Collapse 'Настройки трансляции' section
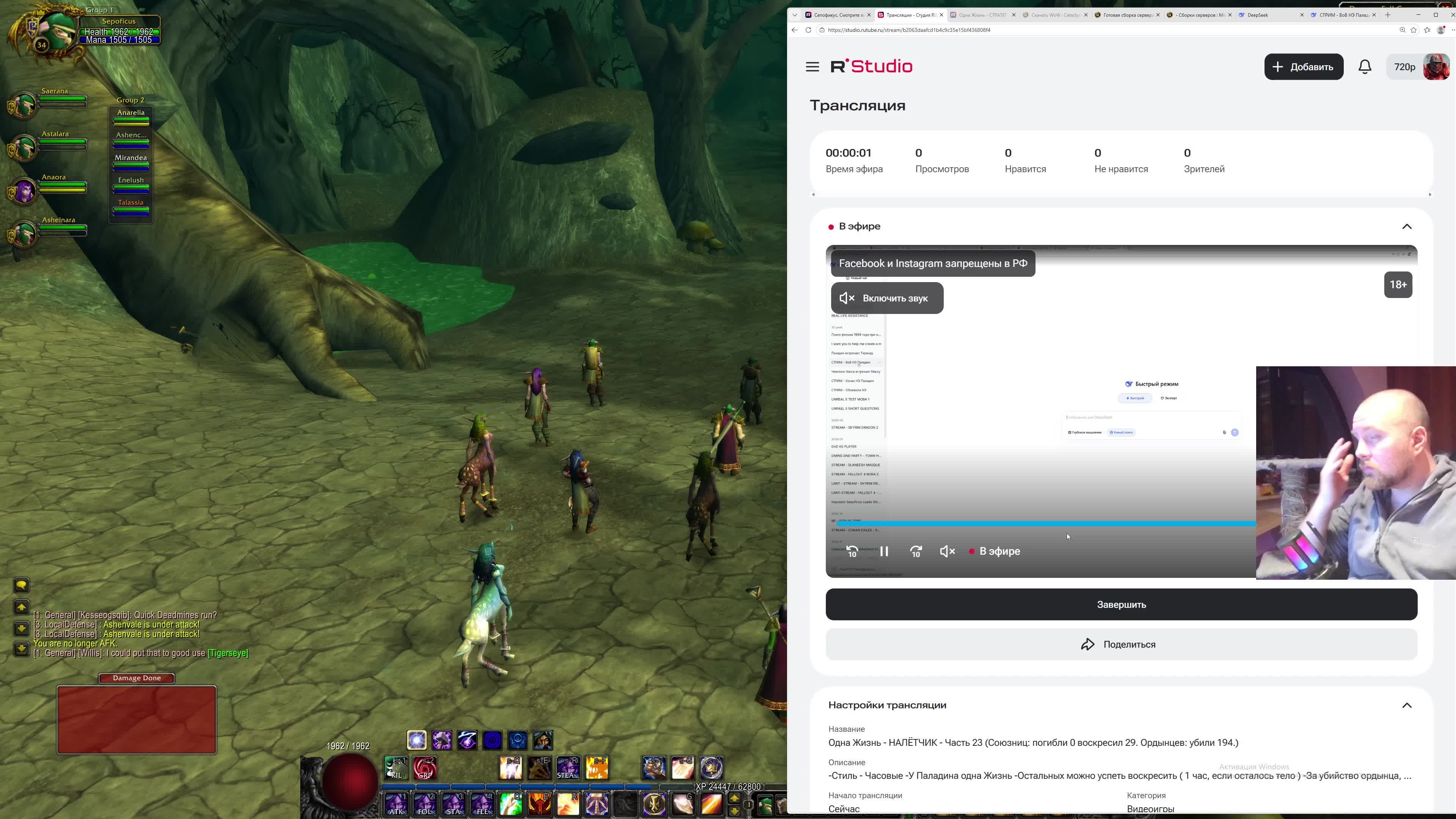Image resolution: width=1456 pixels, height=819 pixels. click(1406, 705)
